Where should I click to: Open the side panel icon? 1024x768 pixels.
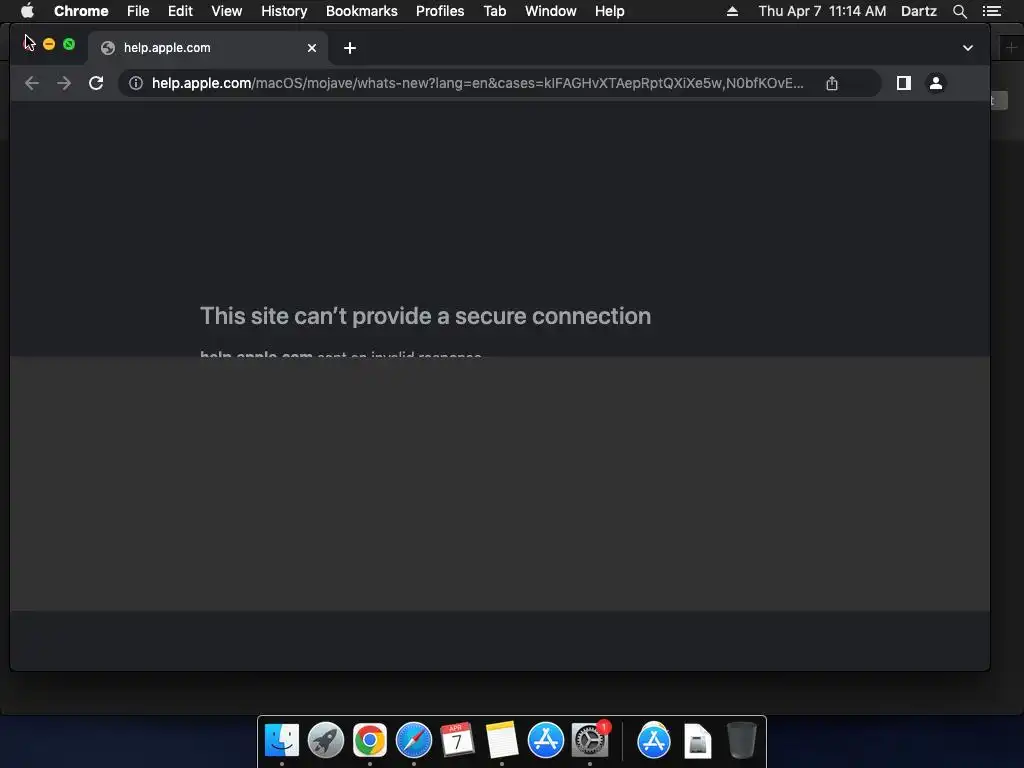click(904, 83)
